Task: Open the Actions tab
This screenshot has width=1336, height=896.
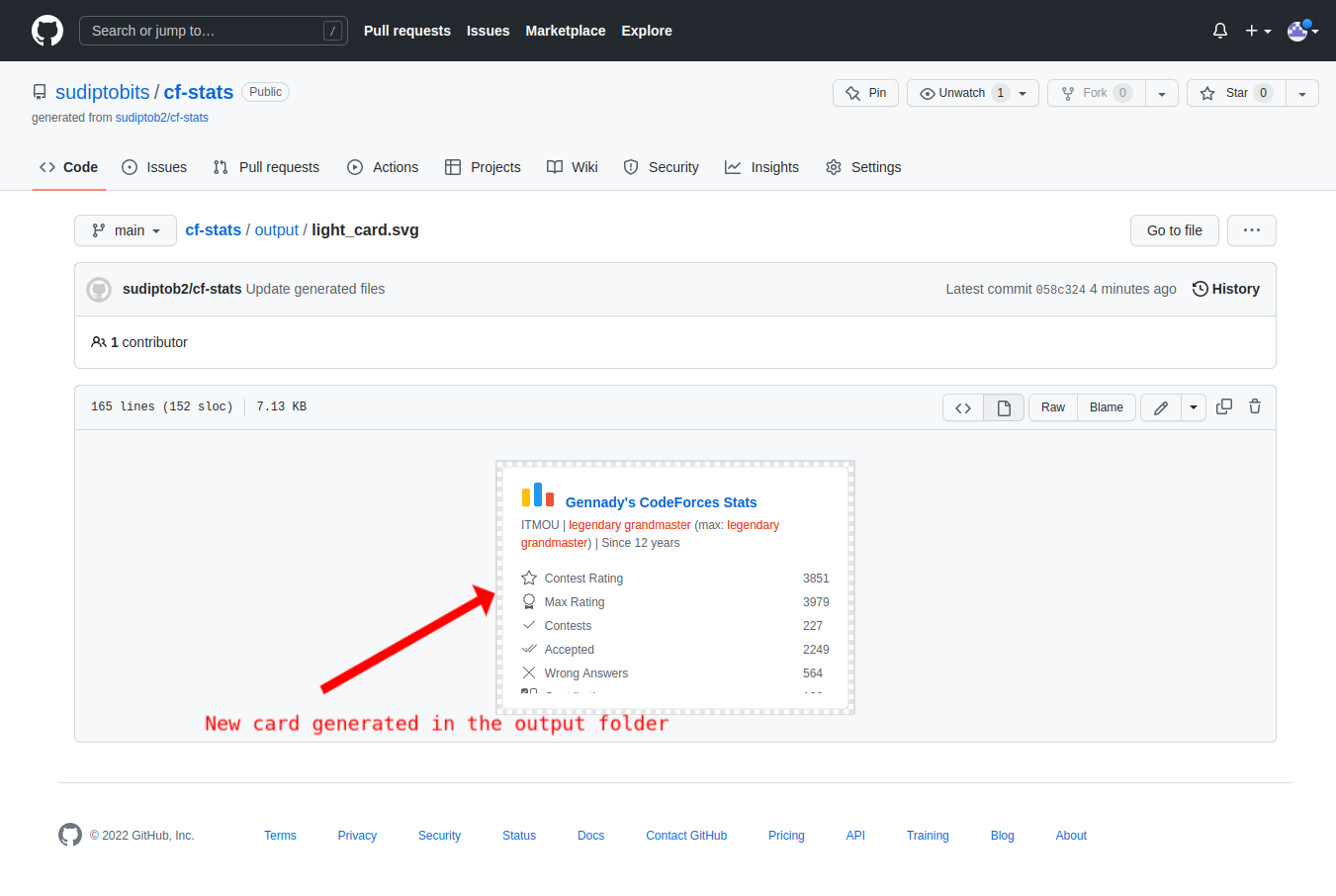Action: coord(383,167)
